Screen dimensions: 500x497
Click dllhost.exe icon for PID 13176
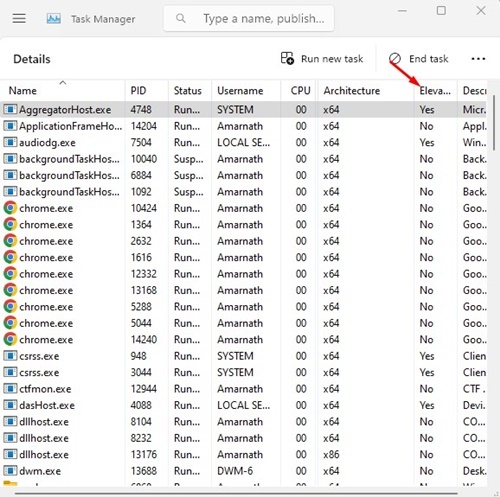pyautogui.click(x=10, y=454)
